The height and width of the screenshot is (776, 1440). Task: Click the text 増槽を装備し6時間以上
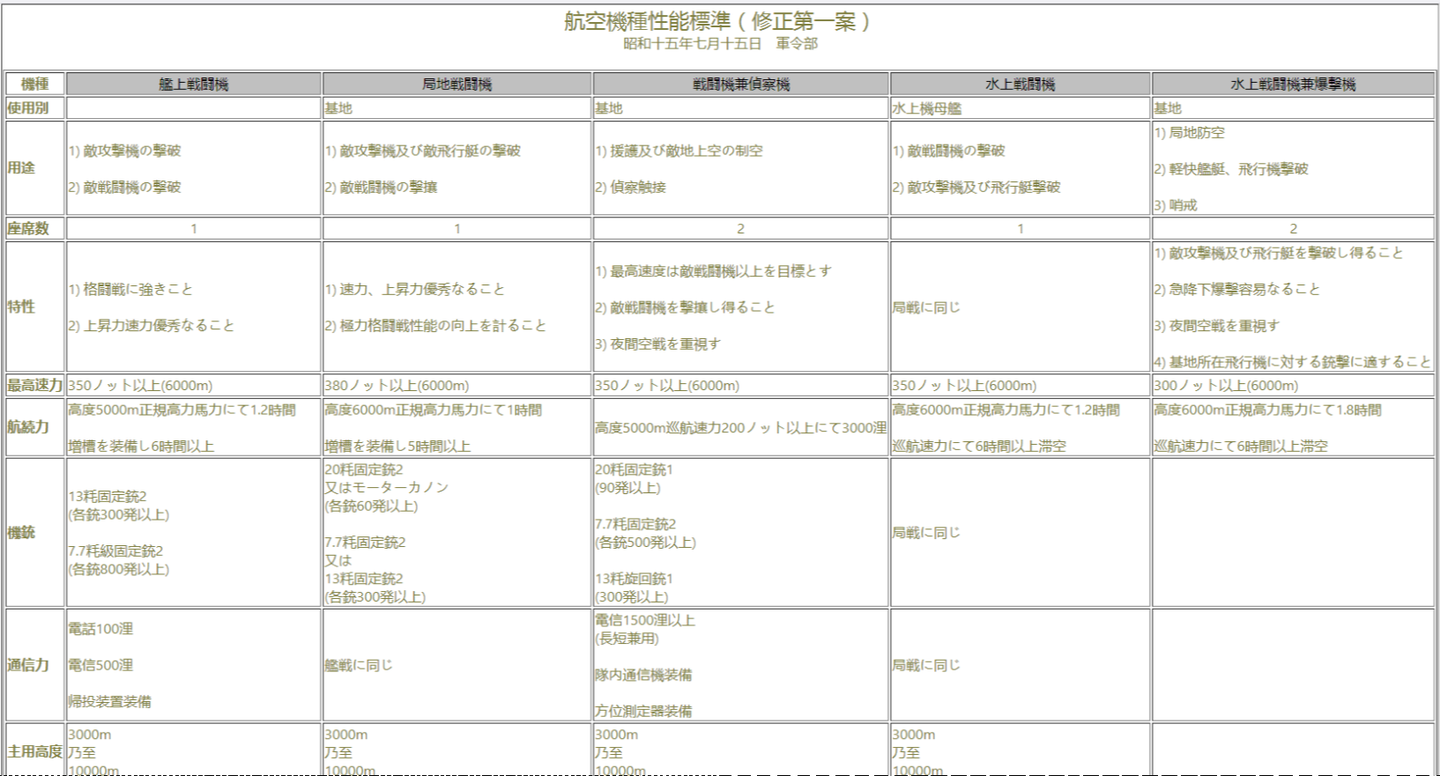(x=141, y=446)
